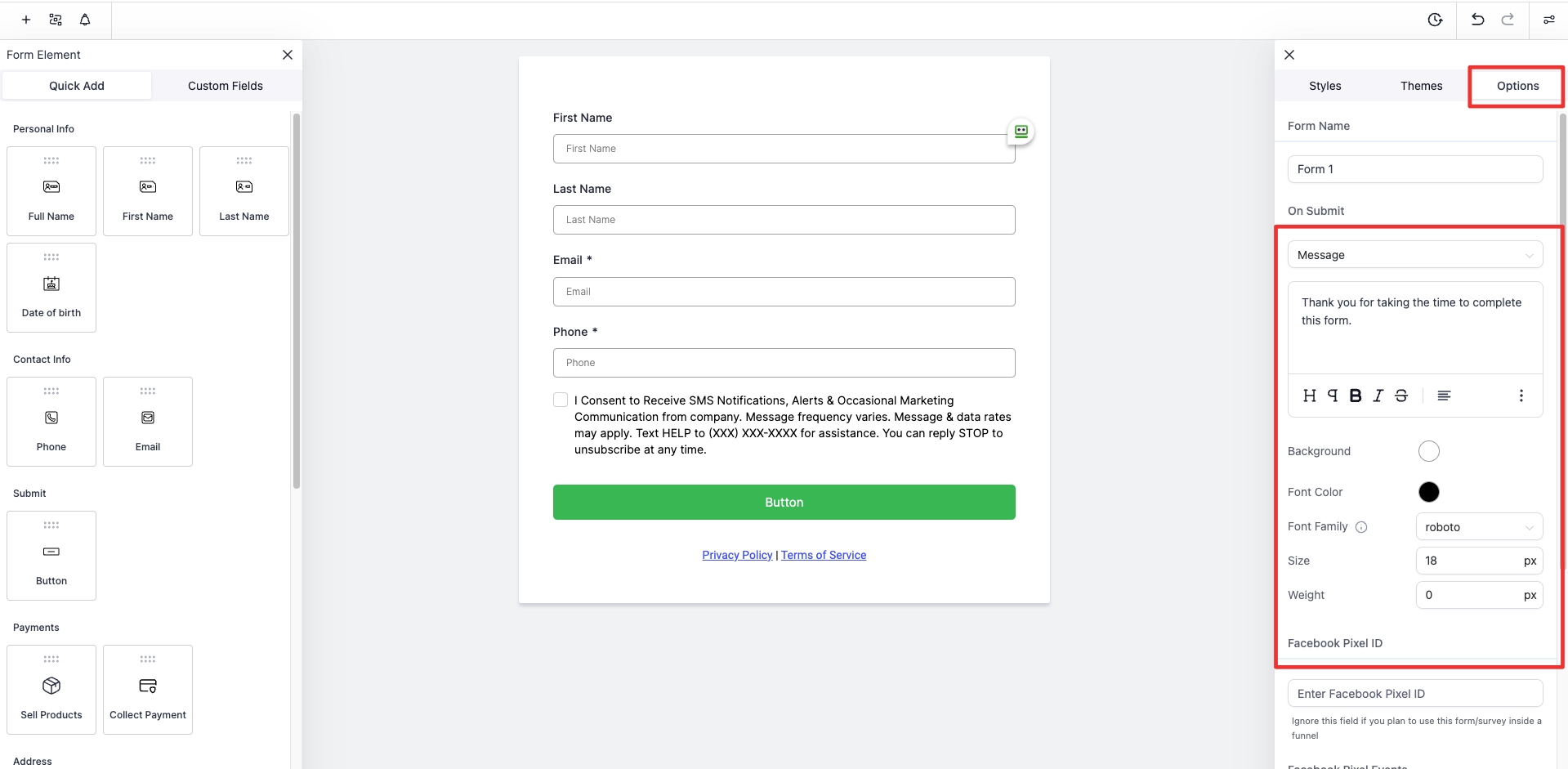Click the notification bell icon
This screenshot has width=1568, height=769.
point(85,20)
